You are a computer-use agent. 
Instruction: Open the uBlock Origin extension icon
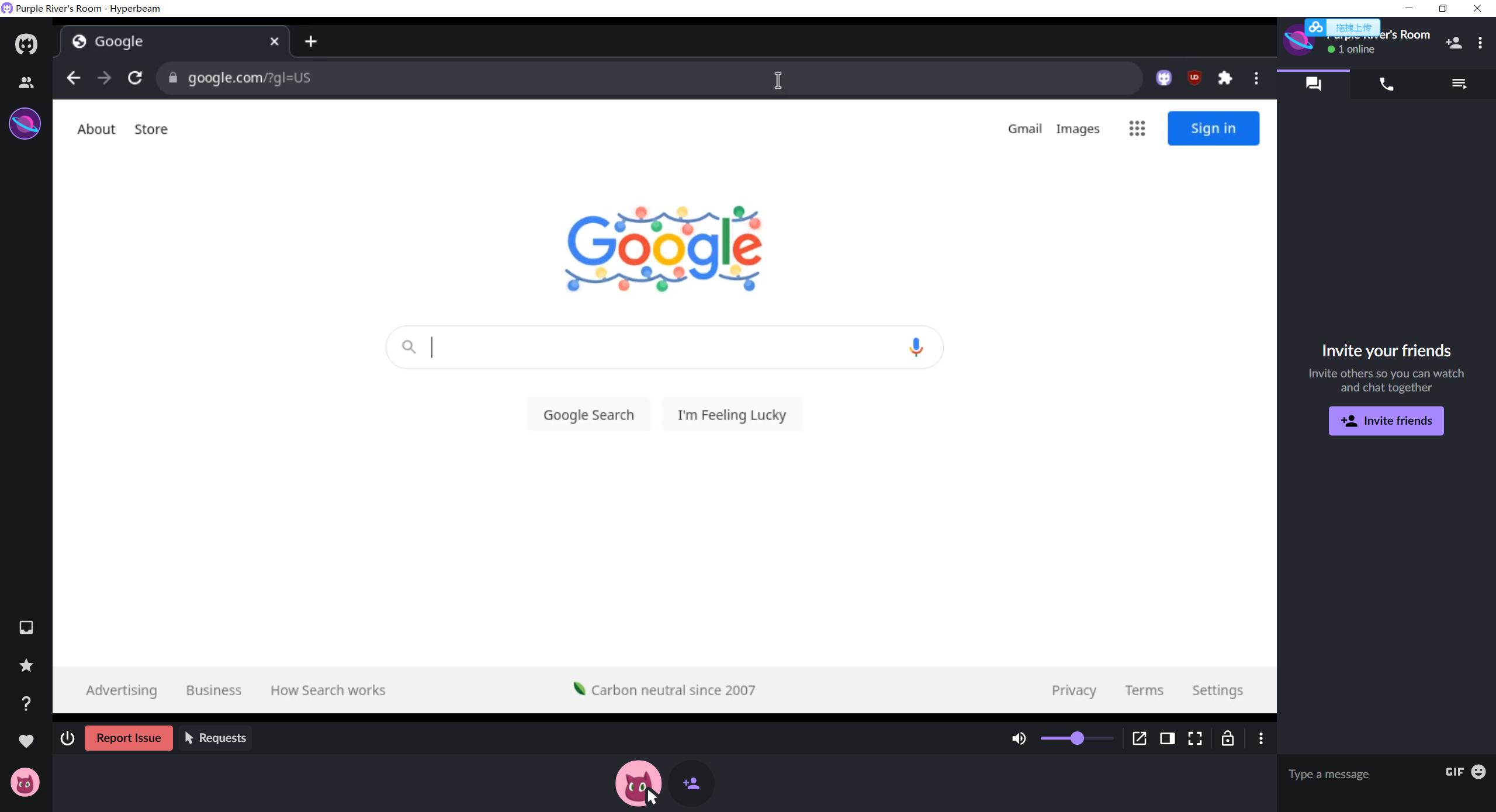click(x=1194, y=78)
